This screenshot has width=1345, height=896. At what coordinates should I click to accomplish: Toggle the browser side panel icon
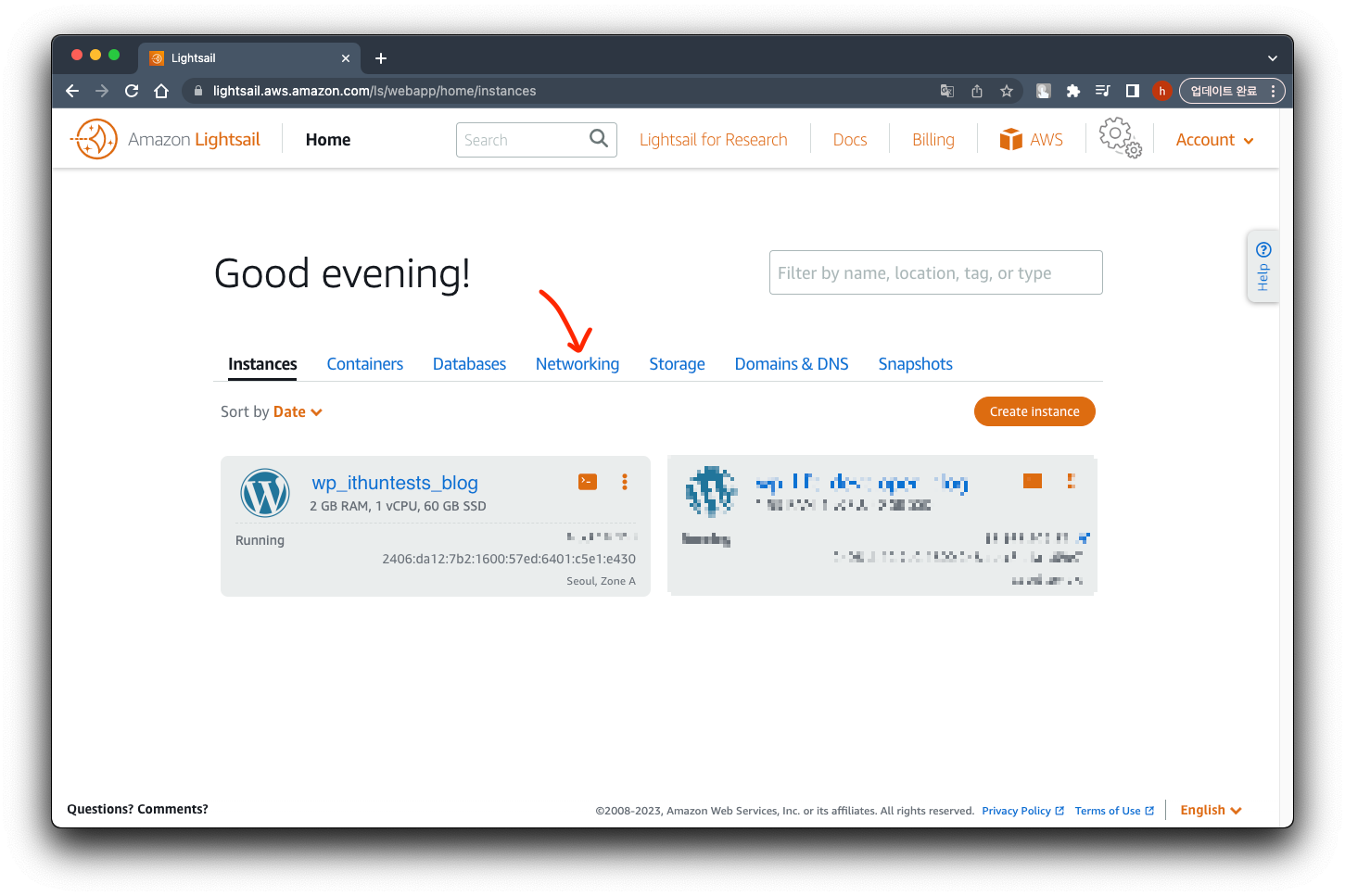(x=1133, y=91)
